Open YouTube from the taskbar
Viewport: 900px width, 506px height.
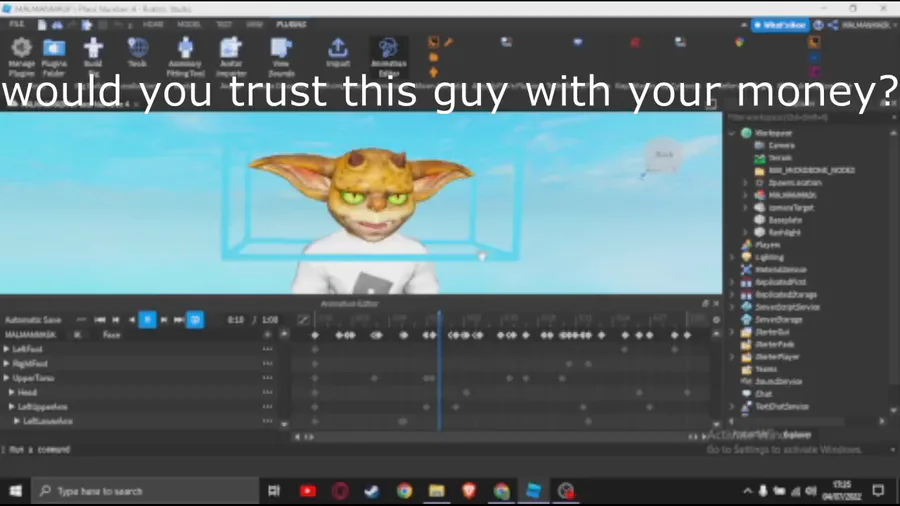tap(308, 491)
